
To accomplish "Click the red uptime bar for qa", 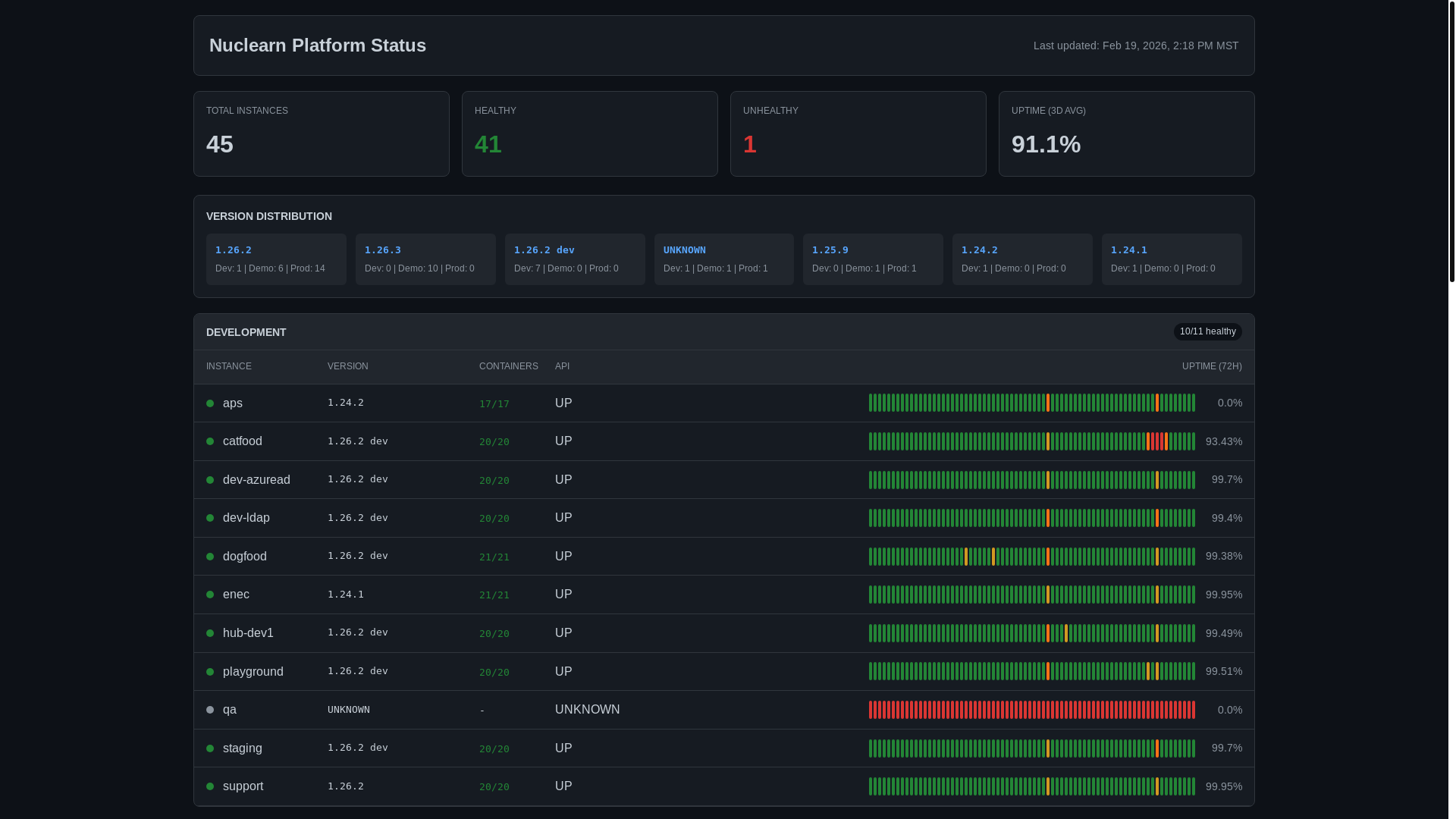I will pyautogui.click(x=1031, y=710).
